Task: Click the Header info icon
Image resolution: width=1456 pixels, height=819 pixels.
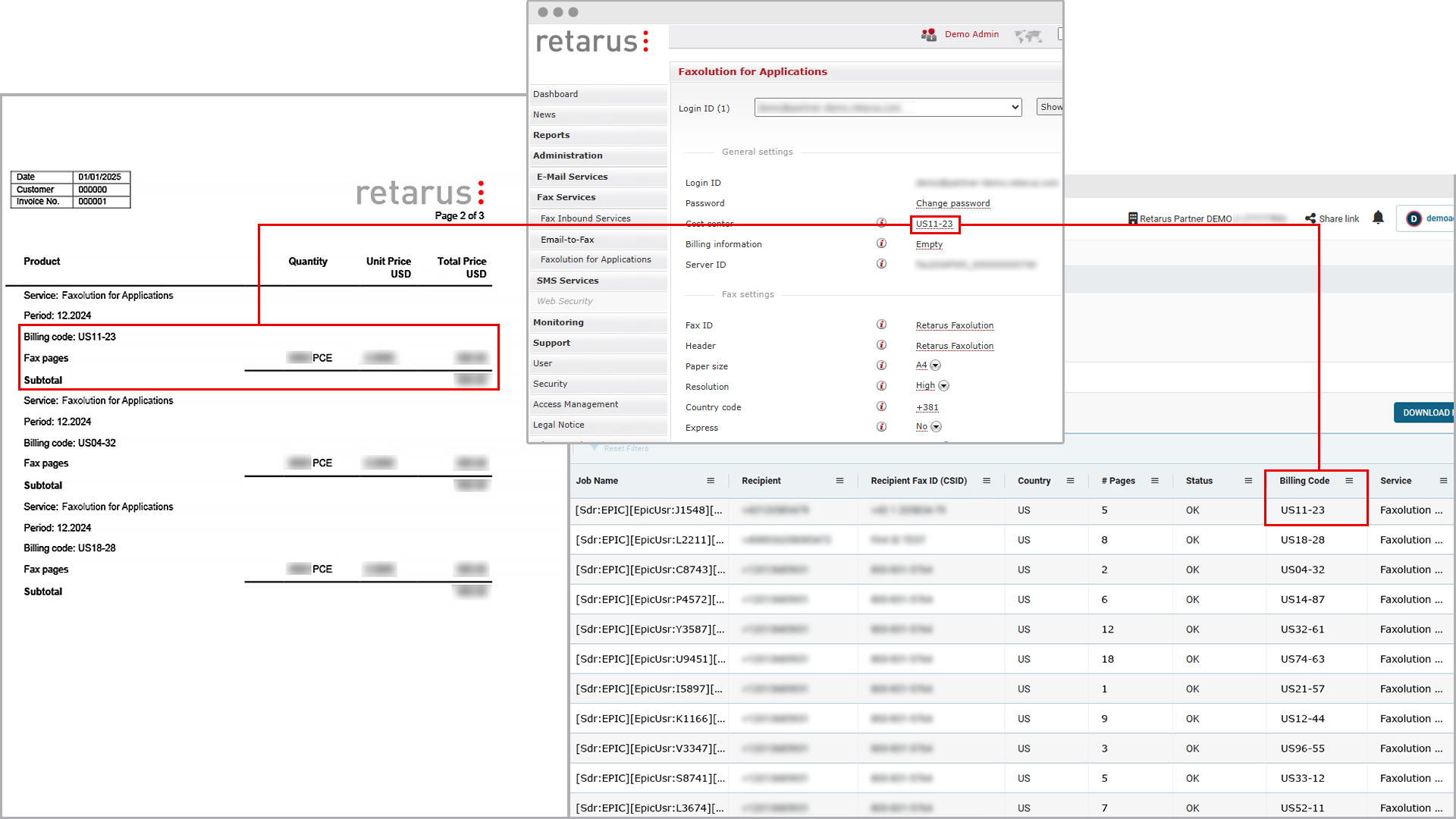Action: (x=881, y=345)
